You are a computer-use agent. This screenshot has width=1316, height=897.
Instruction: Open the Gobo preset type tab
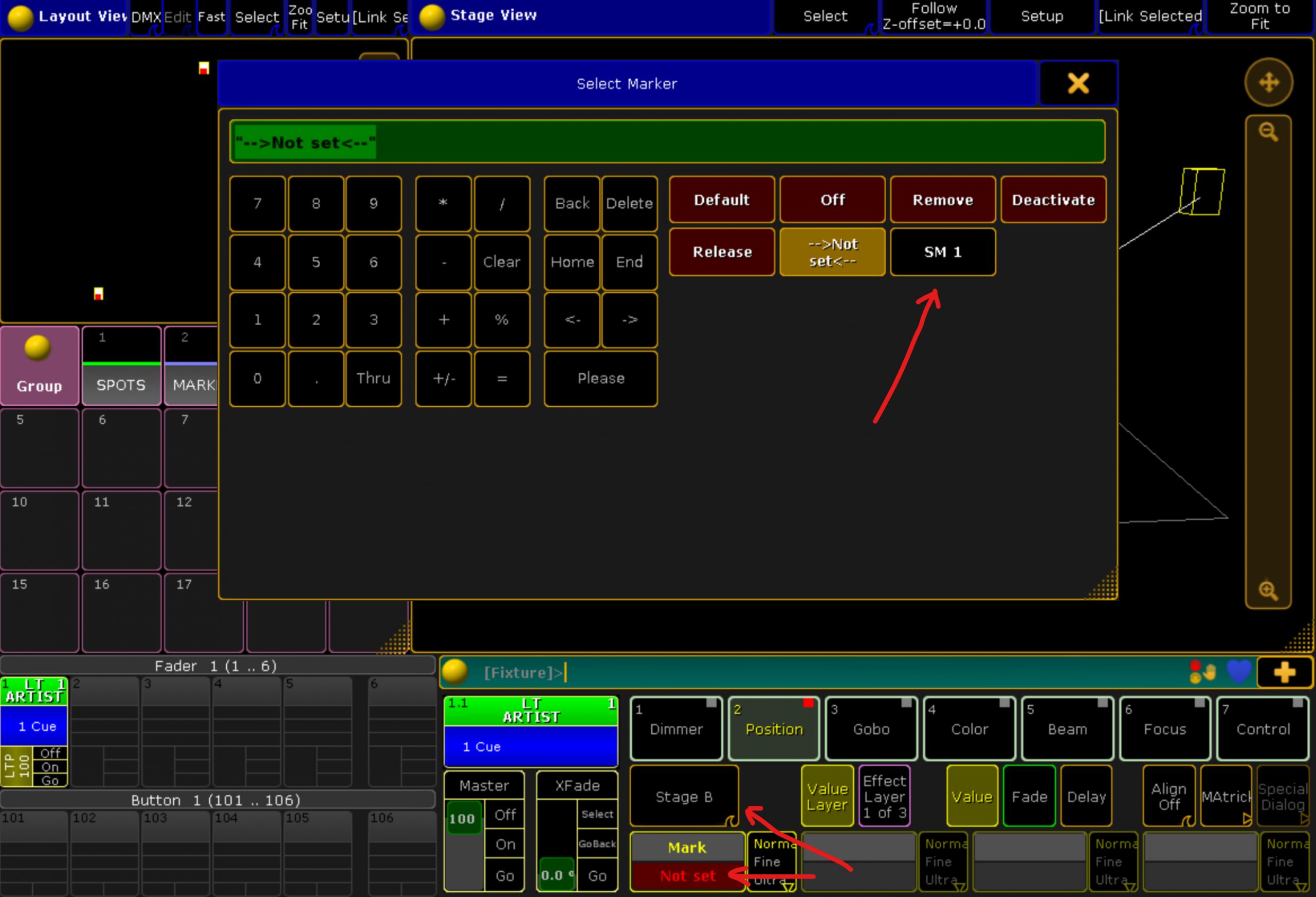871,729
